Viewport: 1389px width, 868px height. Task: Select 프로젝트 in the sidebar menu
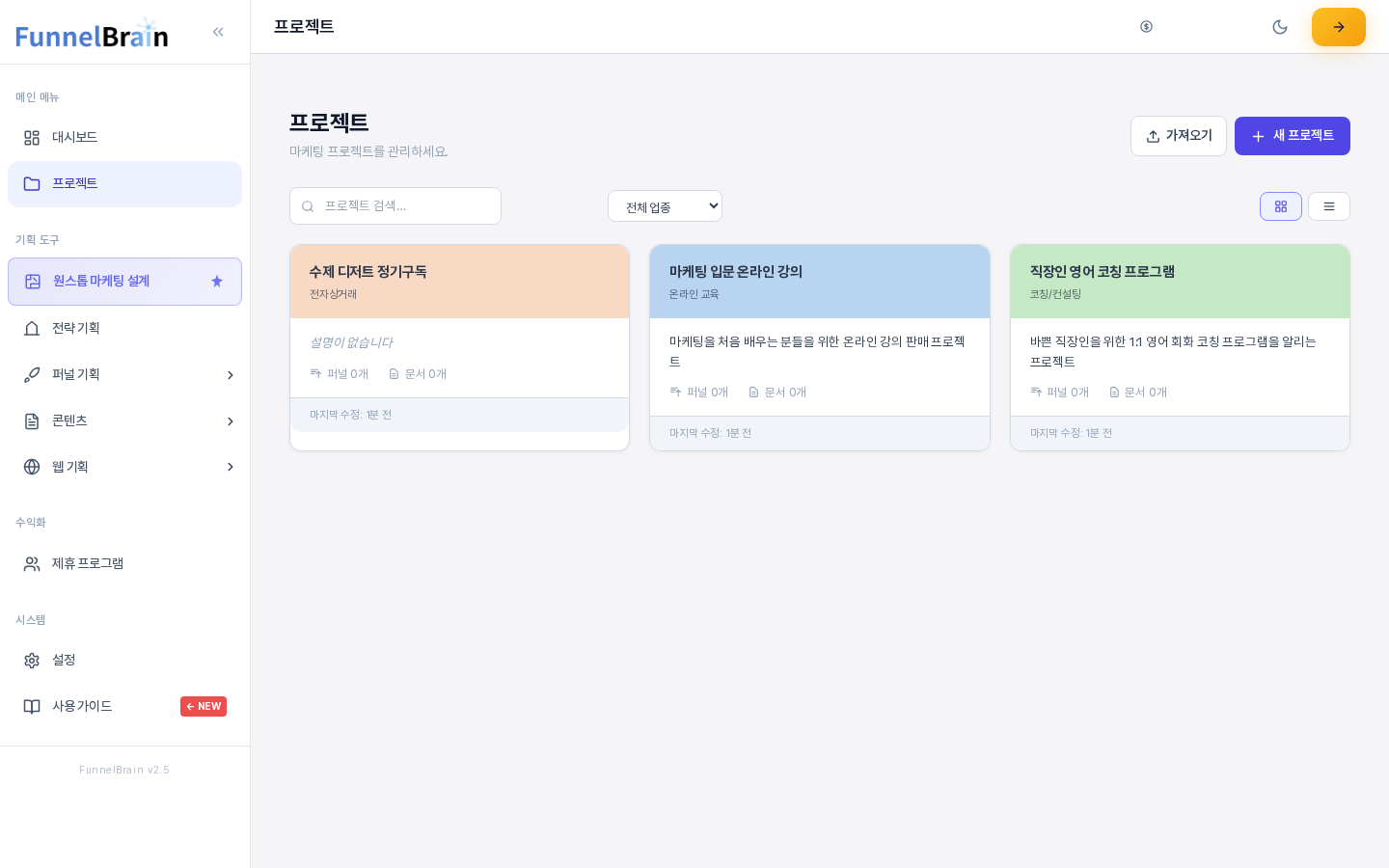coord(124,184)
